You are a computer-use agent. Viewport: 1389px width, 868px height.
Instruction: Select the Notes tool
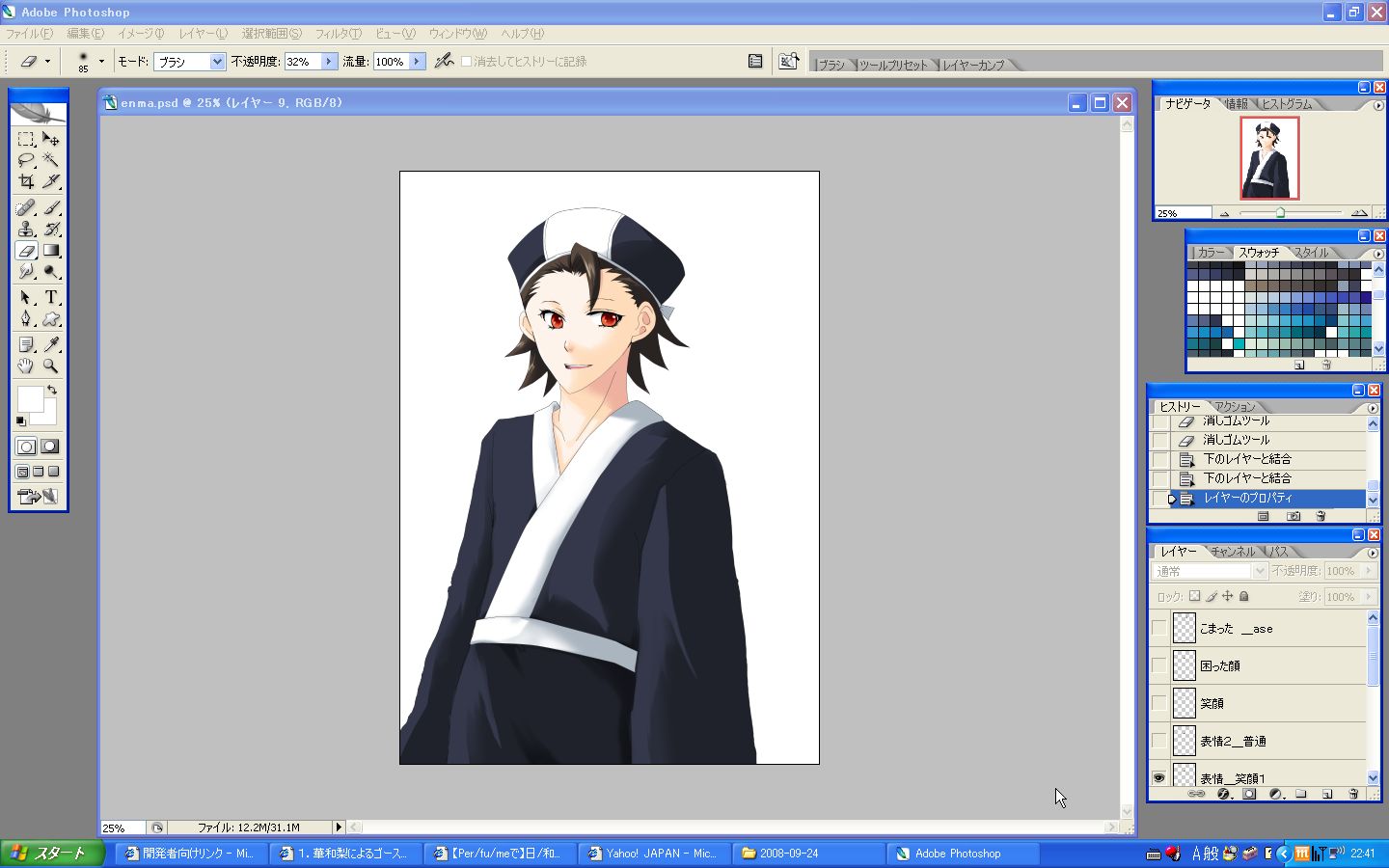coord(26,344)
